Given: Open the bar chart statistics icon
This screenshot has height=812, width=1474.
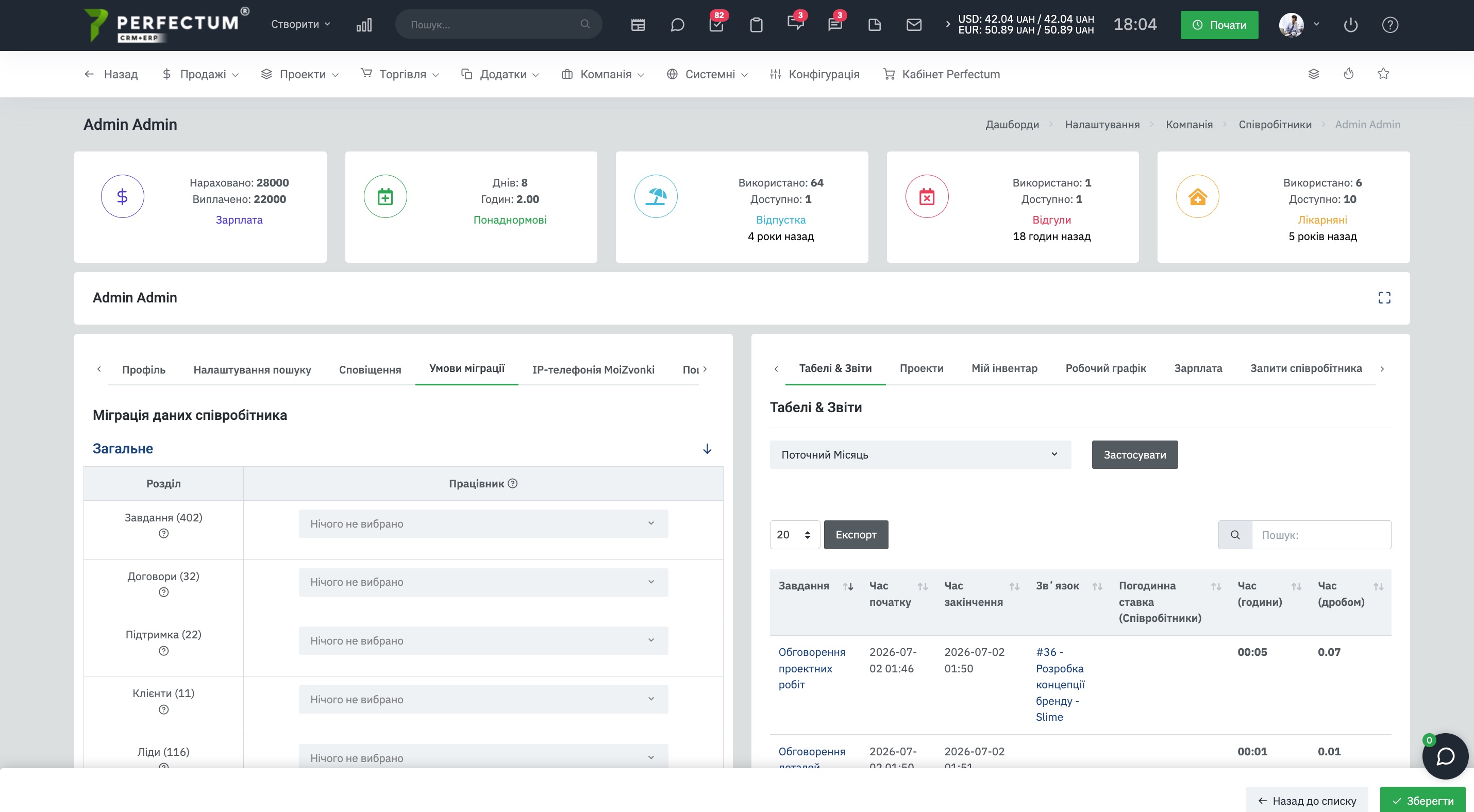Looking at the screenshot, I should 364,25.
